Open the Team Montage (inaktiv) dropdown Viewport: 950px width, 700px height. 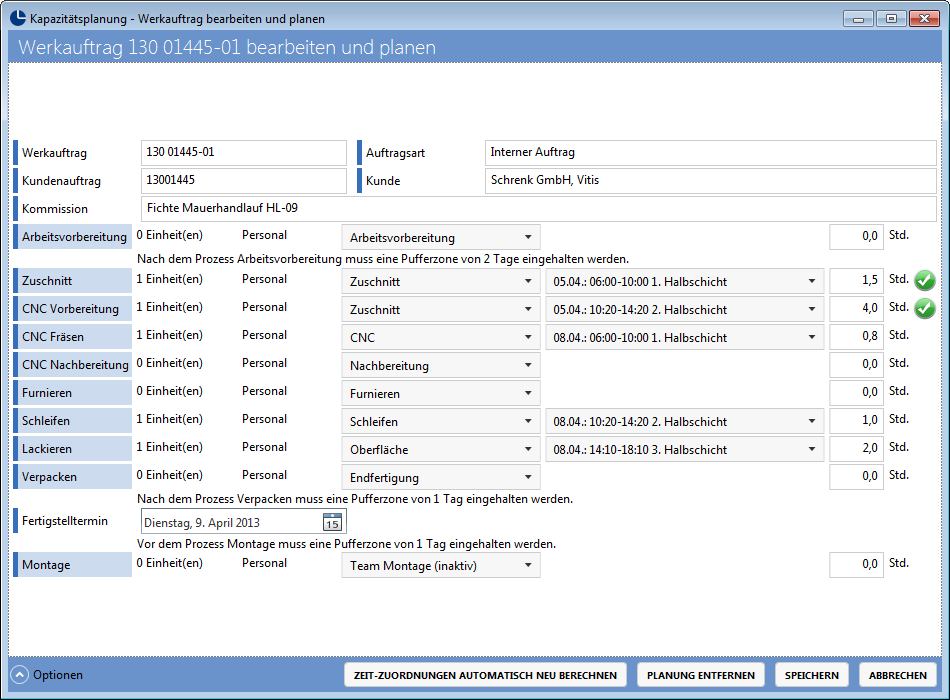(x=440, y=565)
